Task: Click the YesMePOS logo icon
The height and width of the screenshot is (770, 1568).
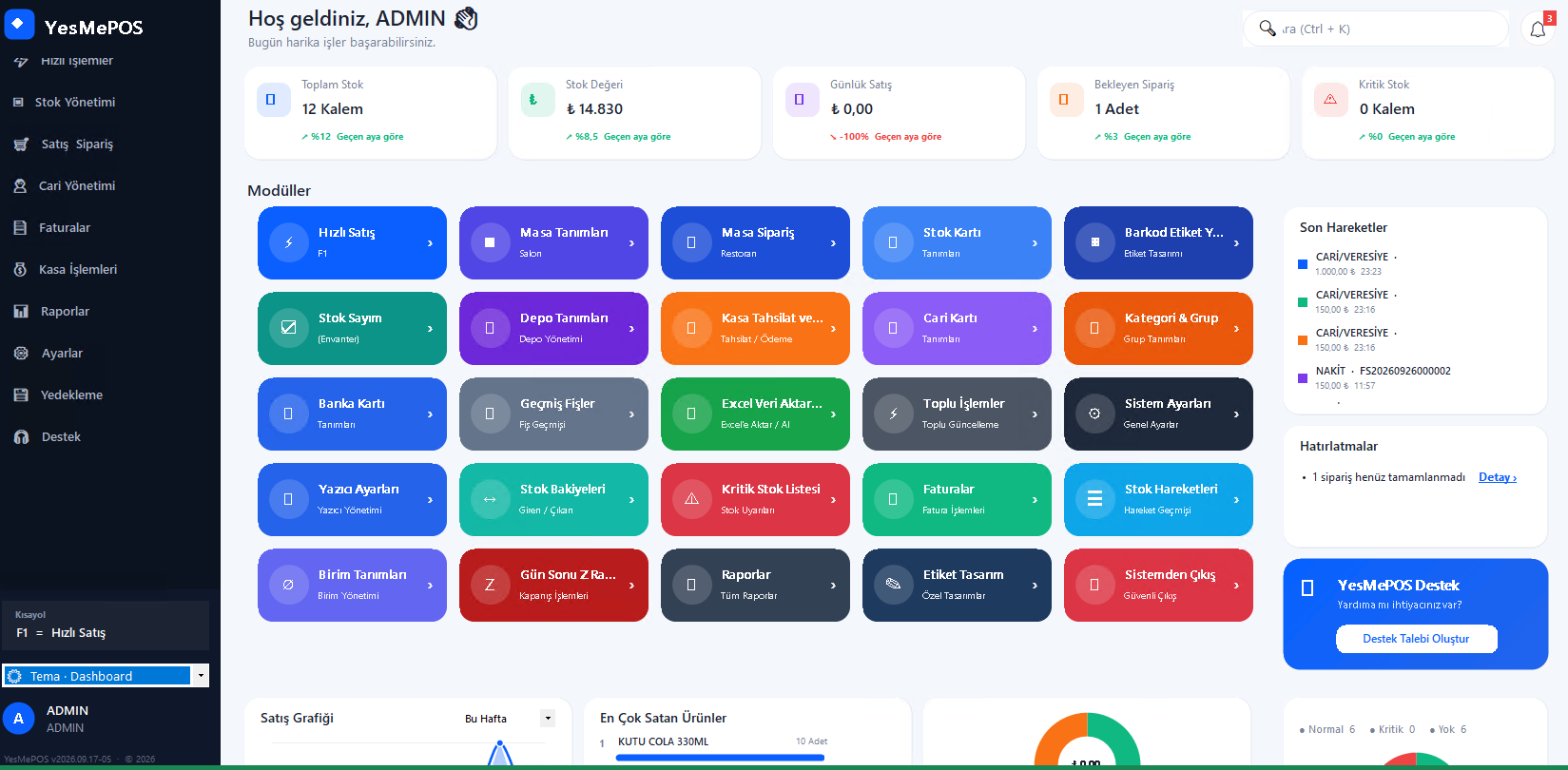Action: pos(19,25)
